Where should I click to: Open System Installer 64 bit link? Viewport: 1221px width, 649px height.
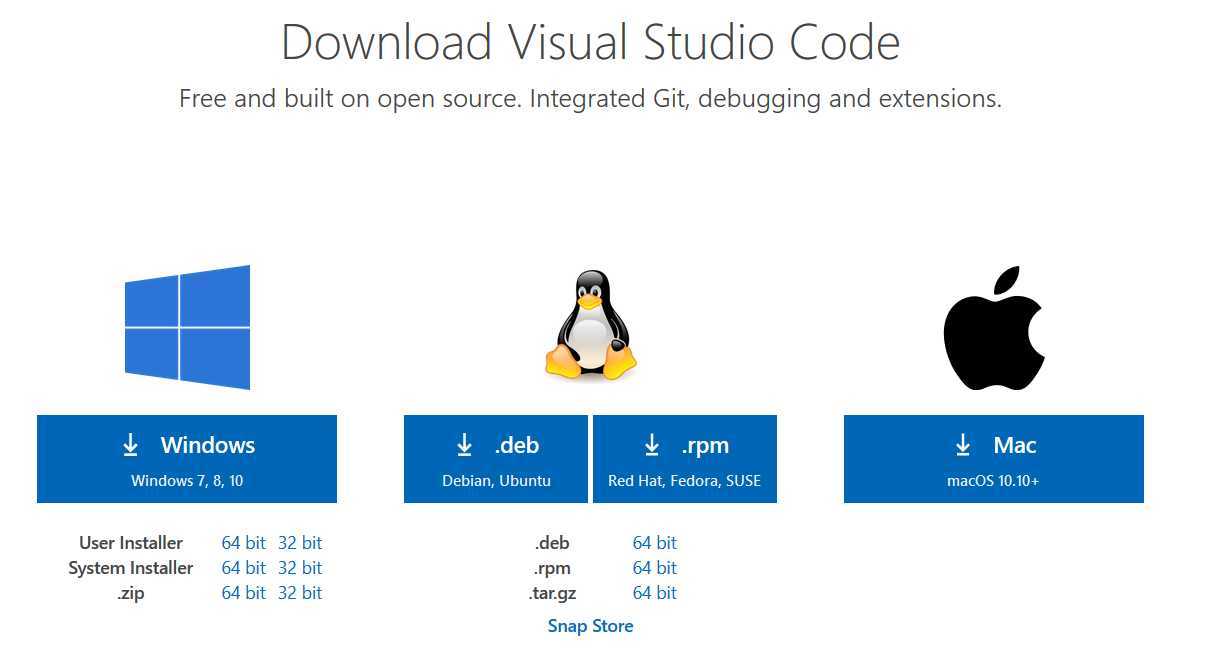coord(244,568)
